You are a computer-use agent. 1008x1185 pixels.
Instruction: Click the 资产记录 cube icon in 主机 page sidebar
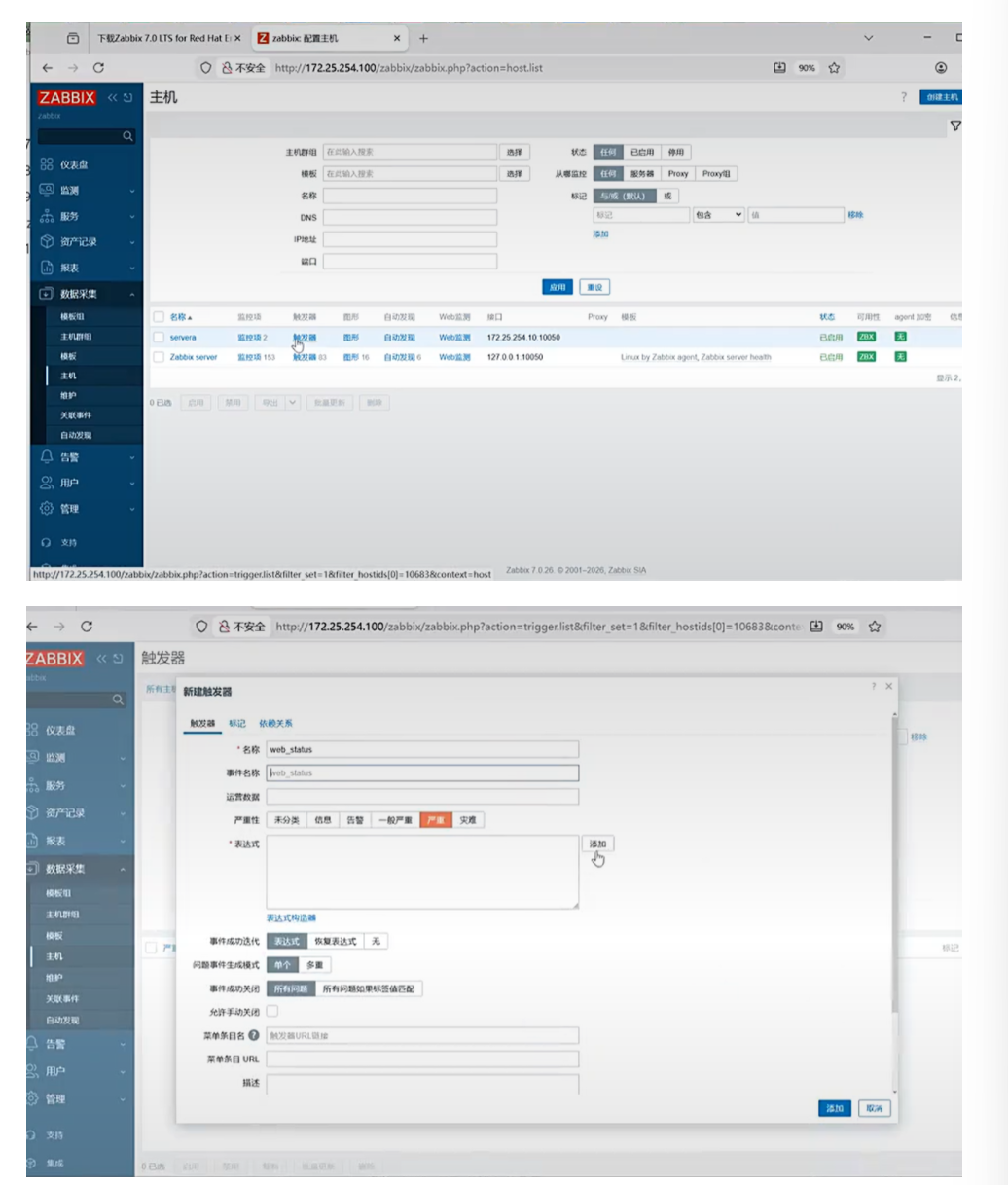click(x=47, y=241)
